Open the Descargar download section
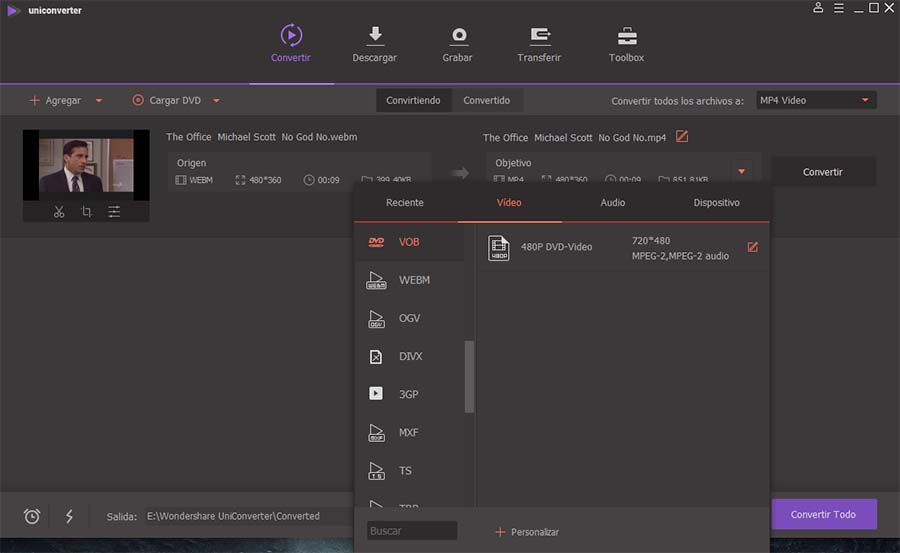 tap(374, 44)
